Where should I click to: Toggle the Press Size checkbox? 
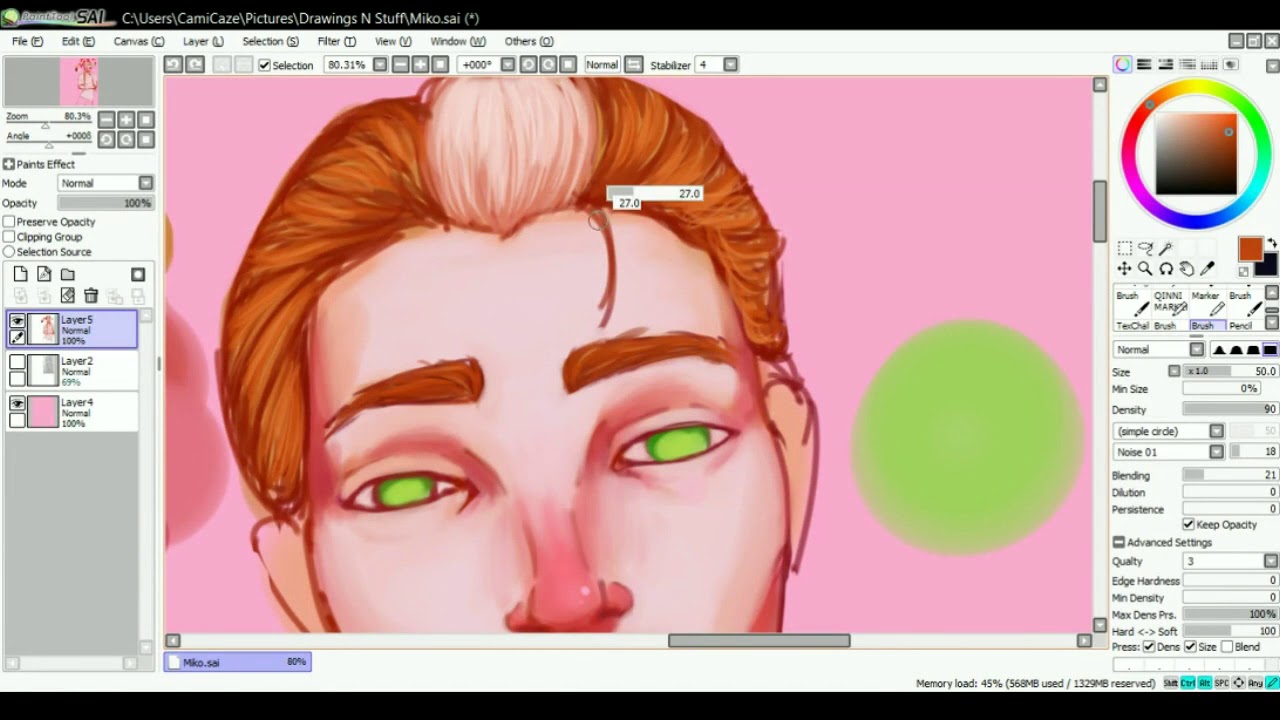click(x=1189, y=647)
